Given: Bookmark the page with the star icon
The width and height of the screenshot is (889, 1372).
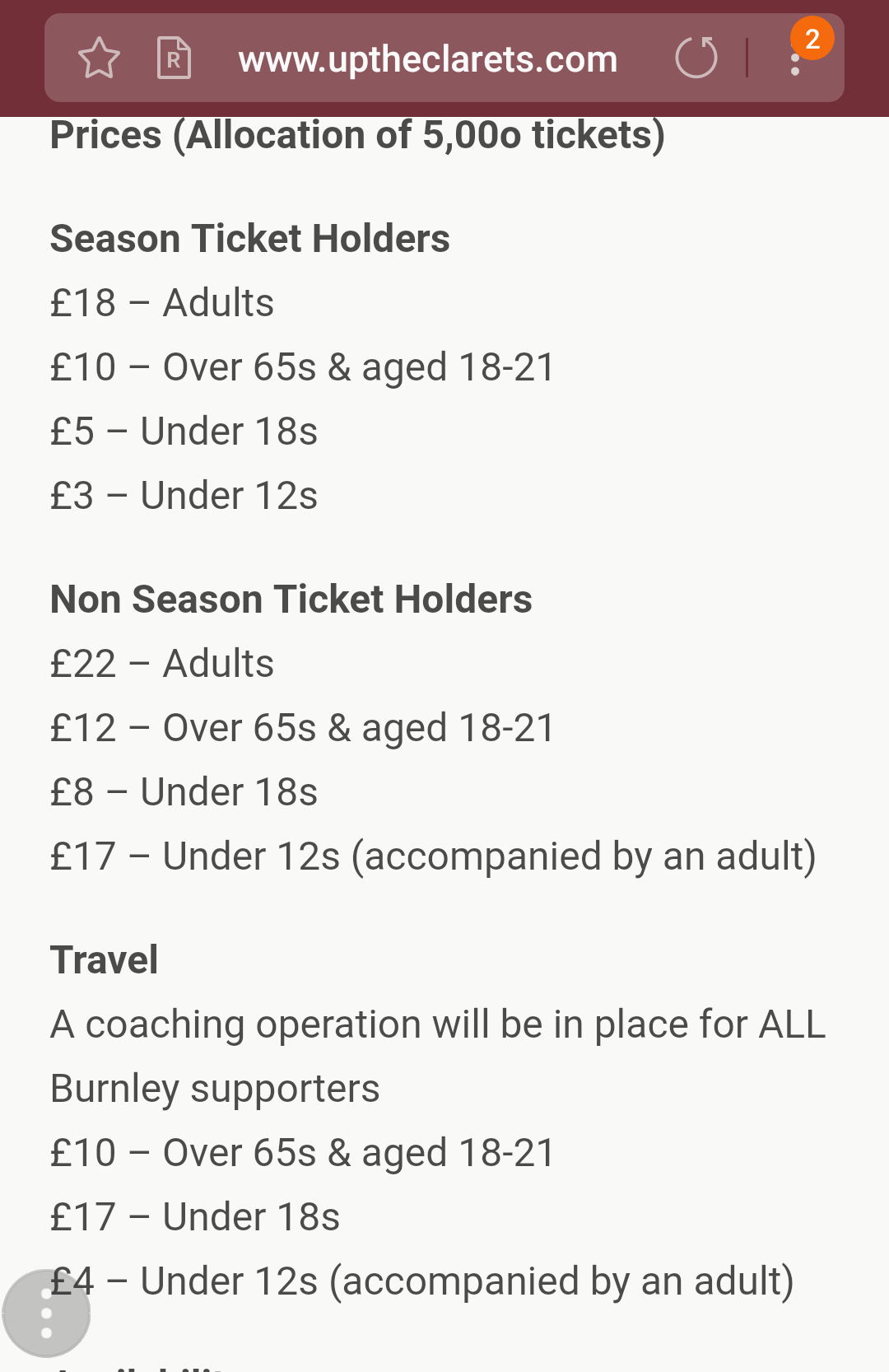Looking at the screenshot, I should (x=99, y=58).
